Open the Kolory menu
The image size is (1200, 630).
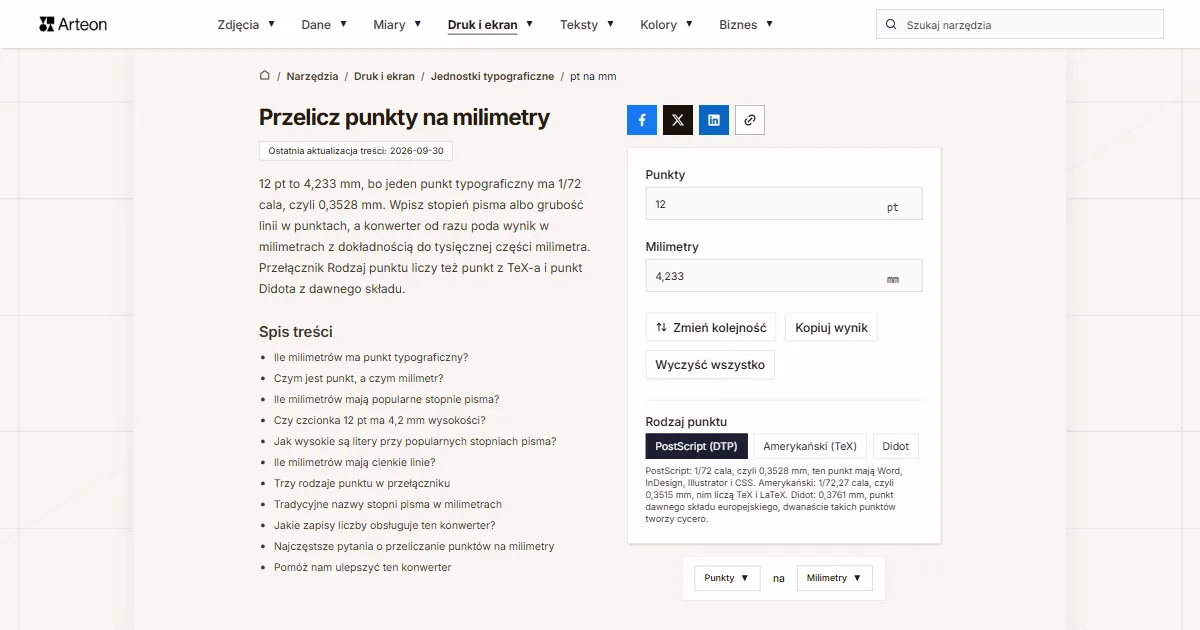point(666,25)
